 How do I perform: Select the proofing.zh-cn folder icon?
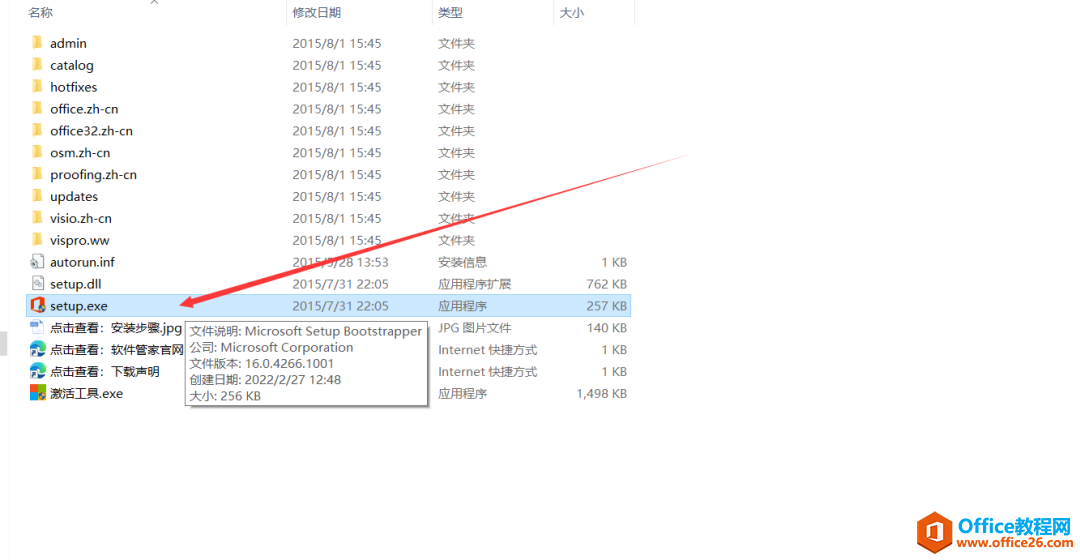[x=37, y=174]
